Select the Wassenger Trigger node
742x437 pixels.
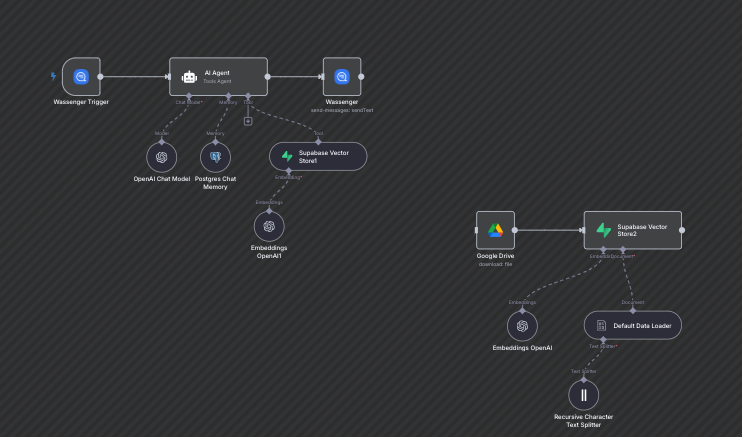[81, 76]
